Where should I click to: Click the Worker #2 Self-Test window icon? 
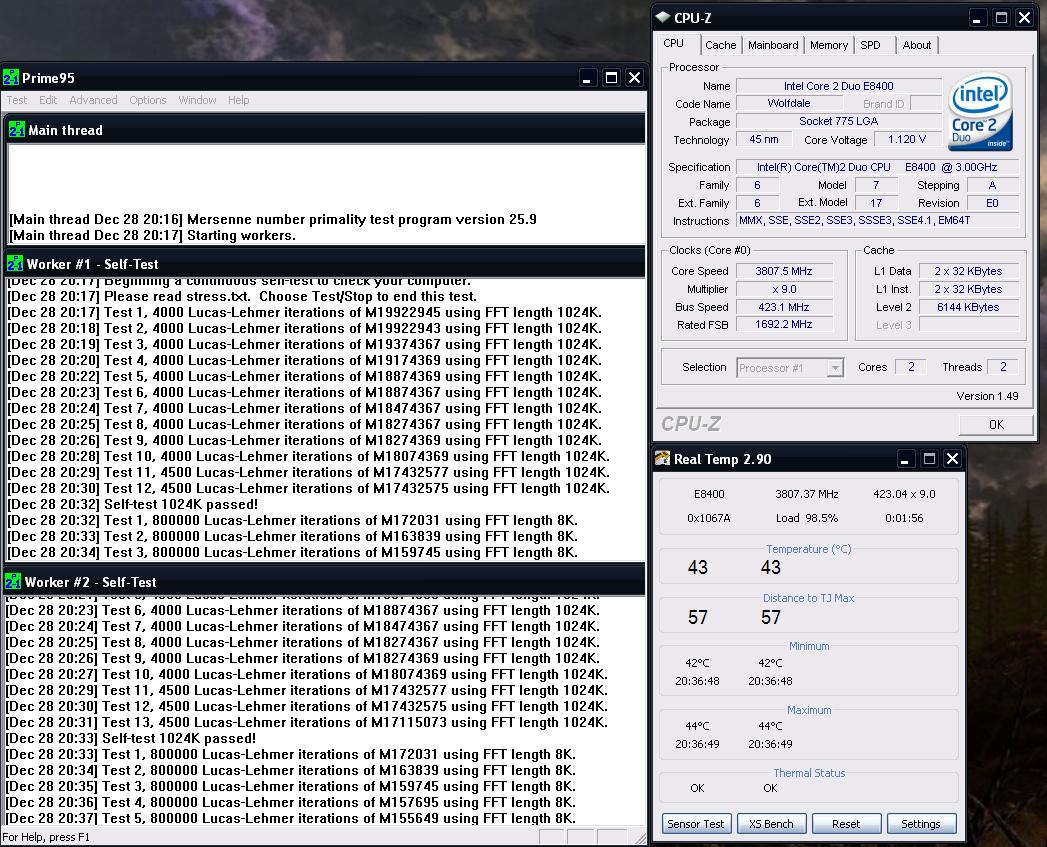click(13, 582)
